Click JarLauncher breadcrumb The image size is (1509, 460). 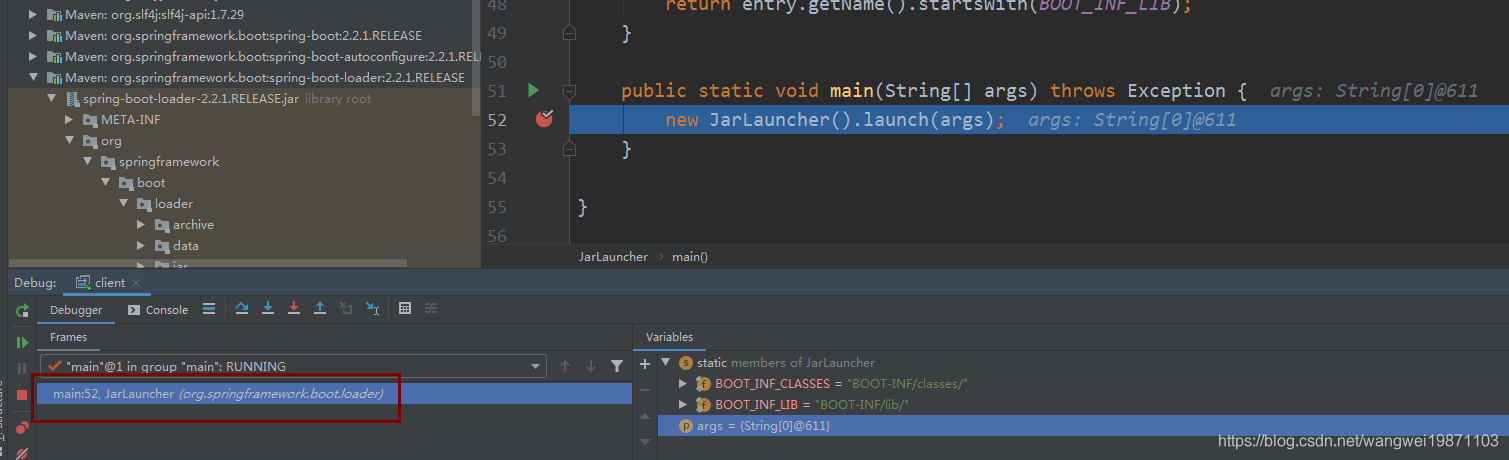[x=613, y=257]
